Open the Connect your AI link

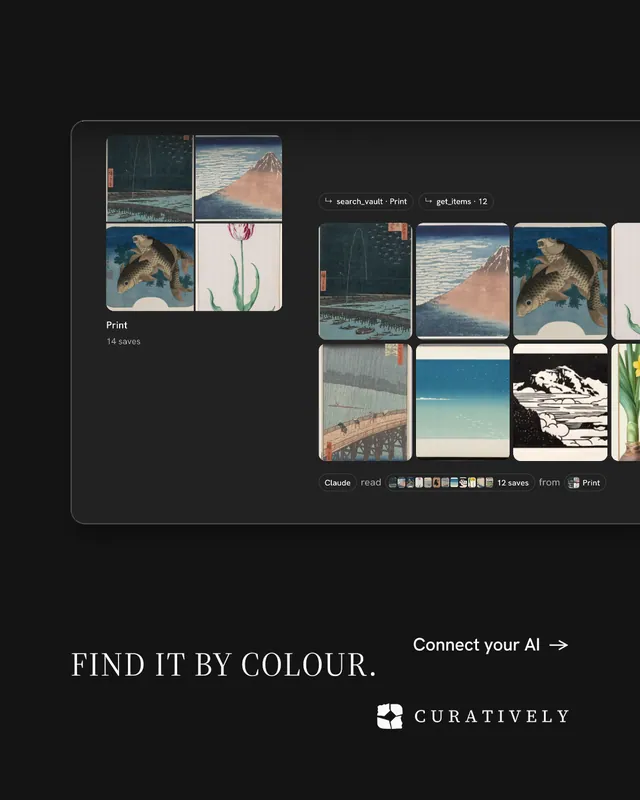[x=490, y=645]
